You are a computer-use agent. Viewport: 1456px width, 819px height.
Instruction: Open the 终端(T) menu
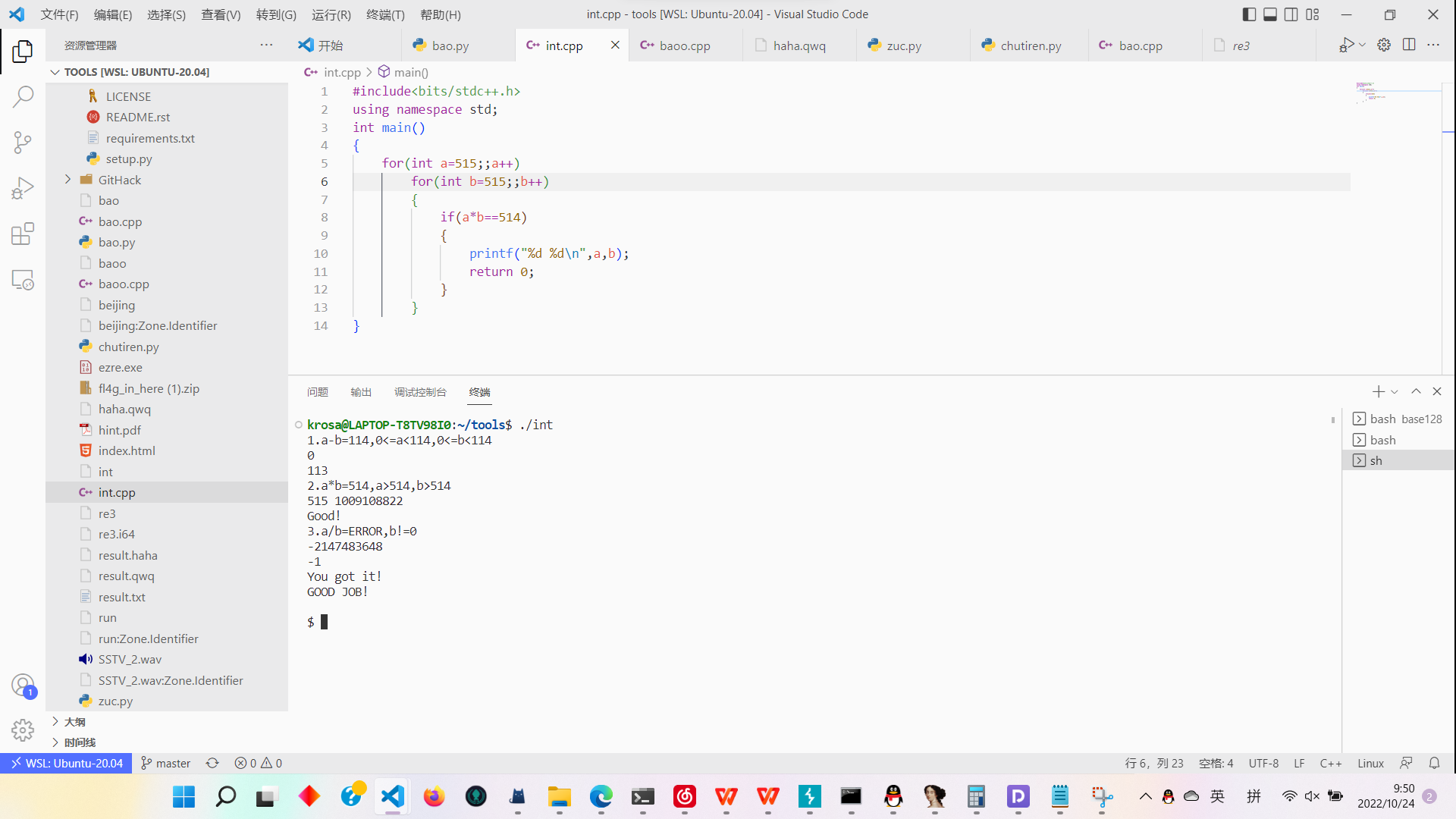tap(385, 14)
